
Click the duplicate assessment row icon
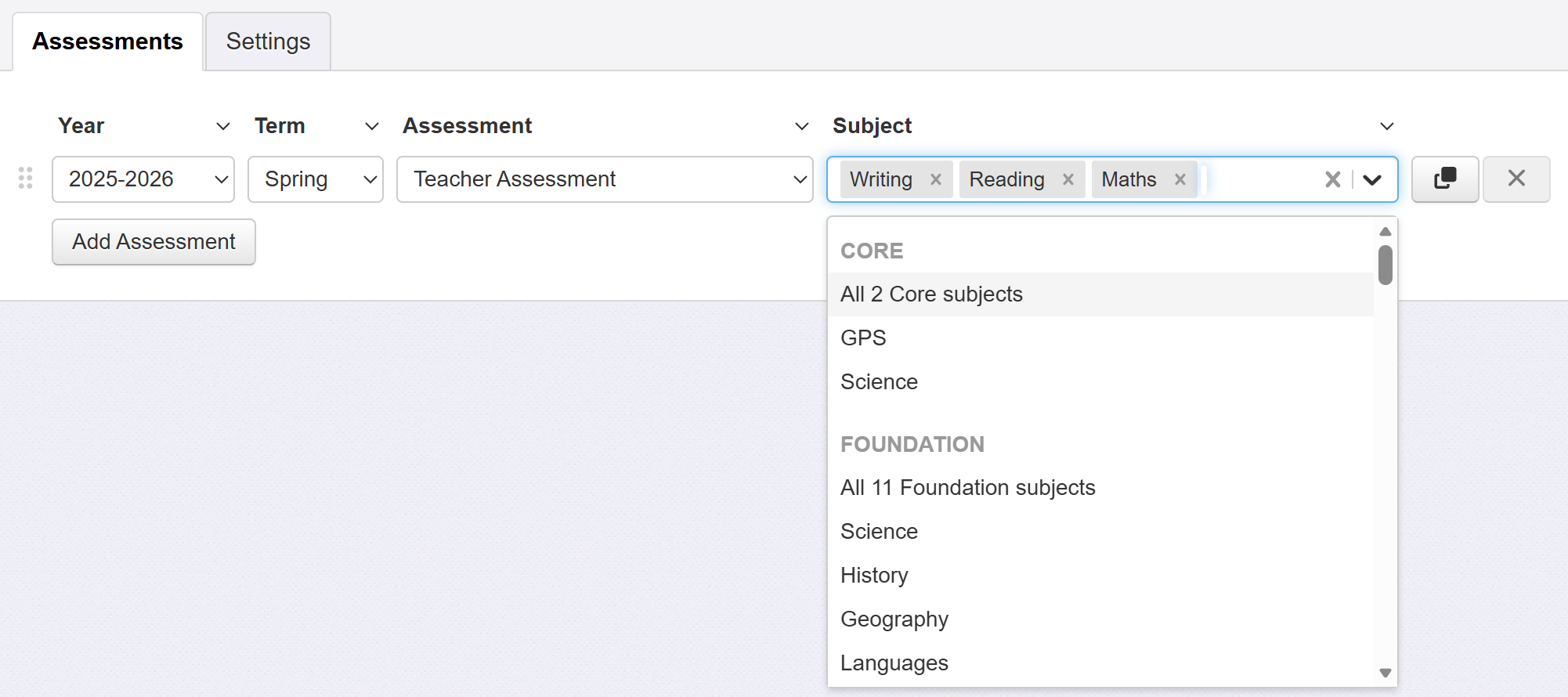tap(1444, 179)
